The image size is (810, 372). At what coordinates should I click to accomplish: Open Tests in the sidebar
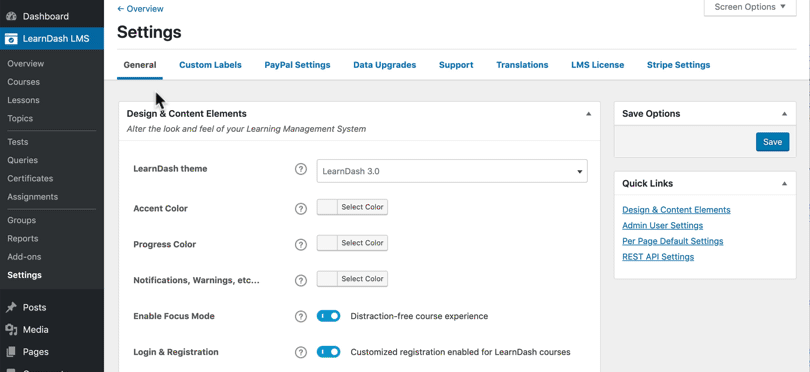point(18,142)
